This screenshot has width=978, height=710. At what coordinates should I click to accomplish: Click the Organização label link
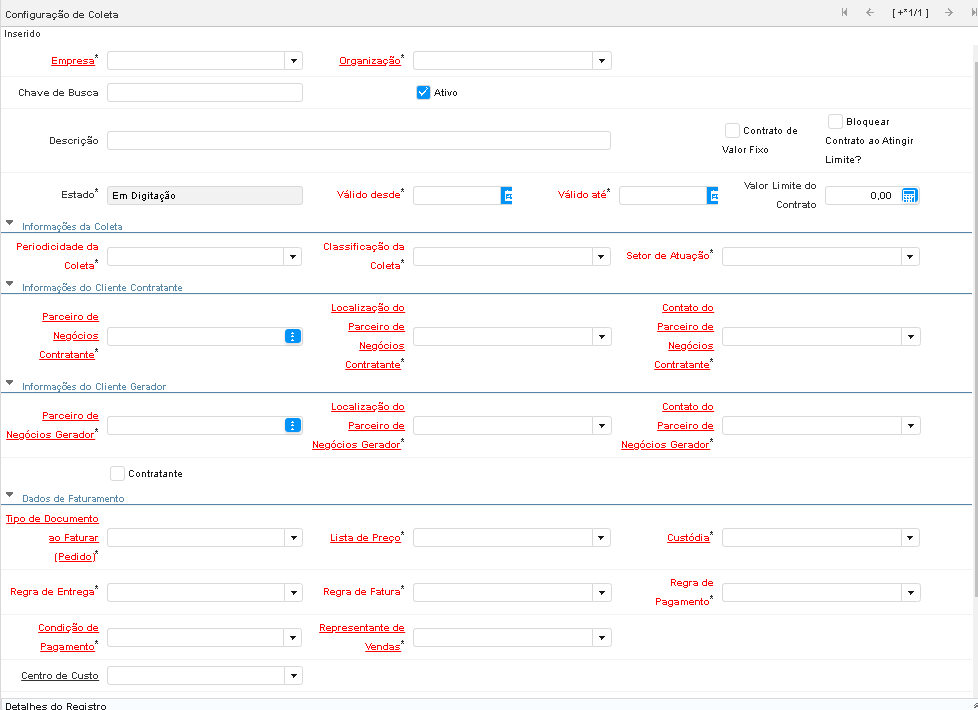pyautogui.click(x=369, y=61)
